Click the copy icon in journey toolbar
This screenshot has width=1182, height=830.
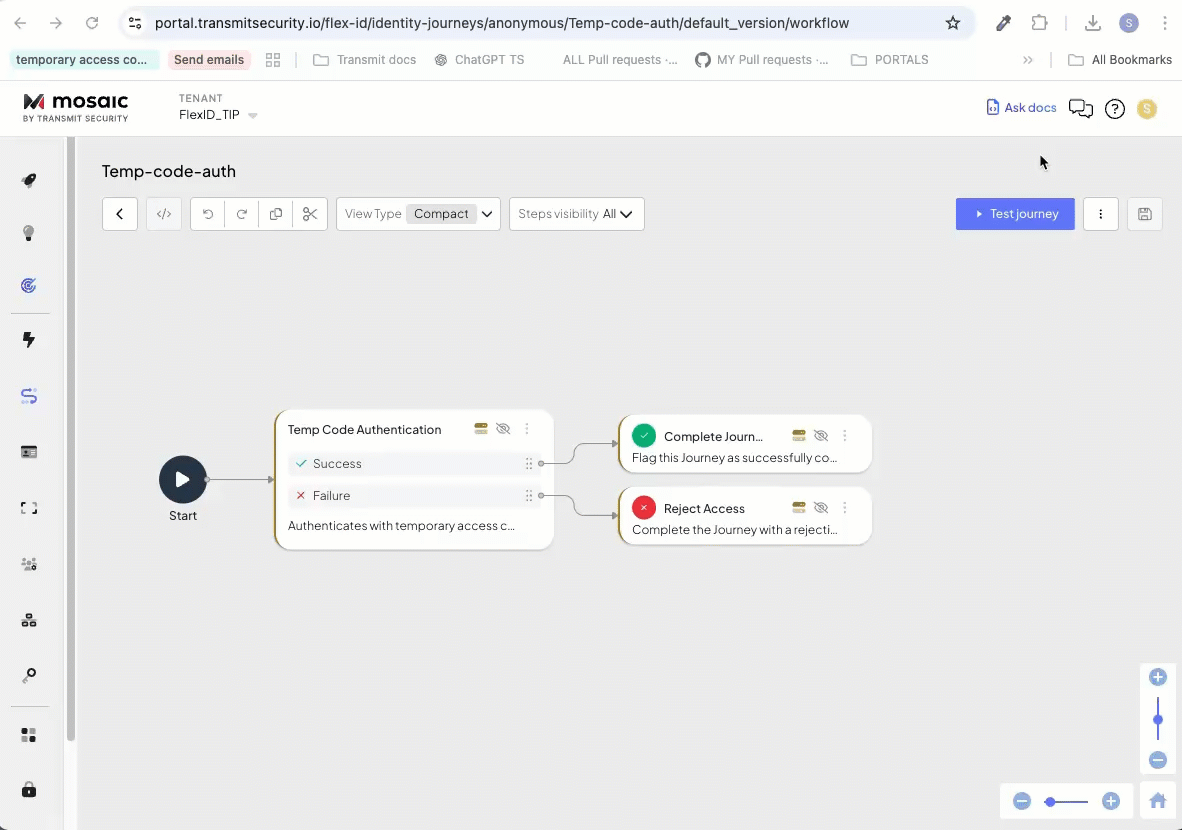276,214
